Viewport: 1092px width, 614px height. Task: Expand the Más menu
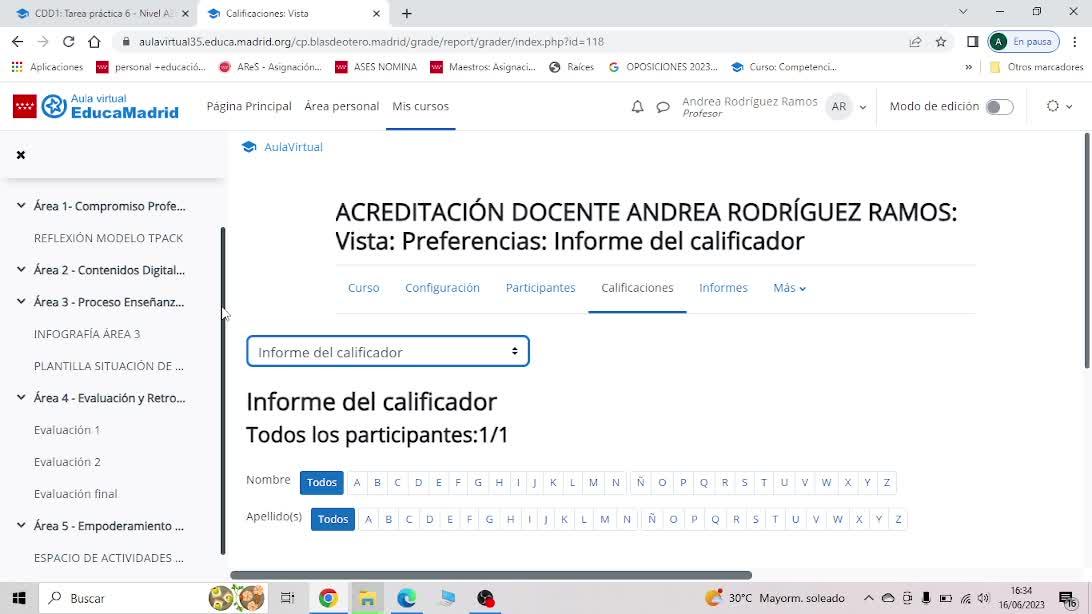tap(789, 288)
